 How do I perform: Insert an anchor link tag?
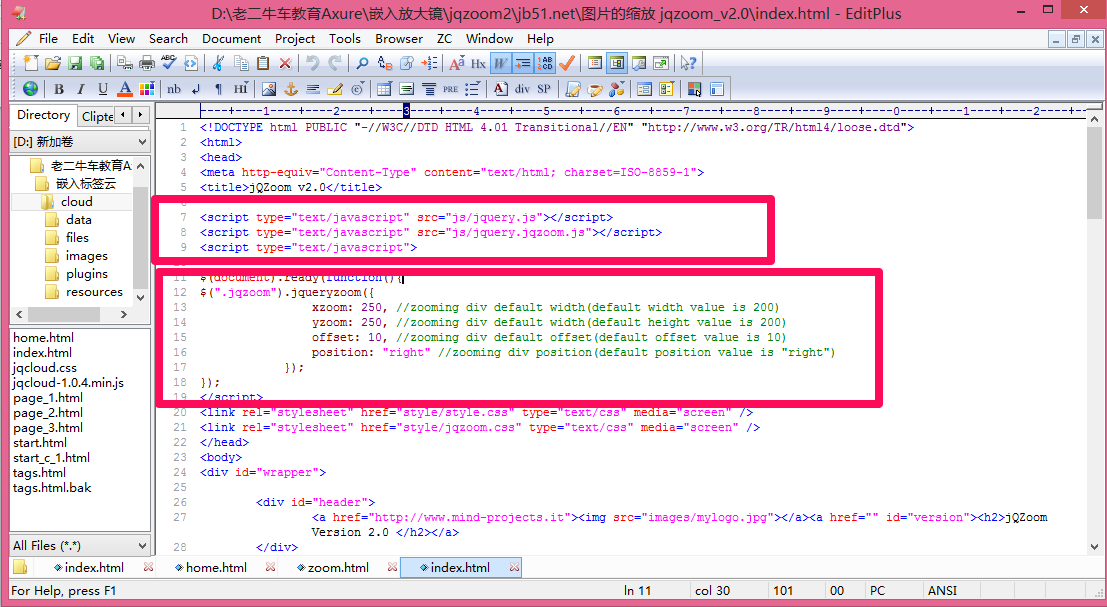(x=291, y=89)
